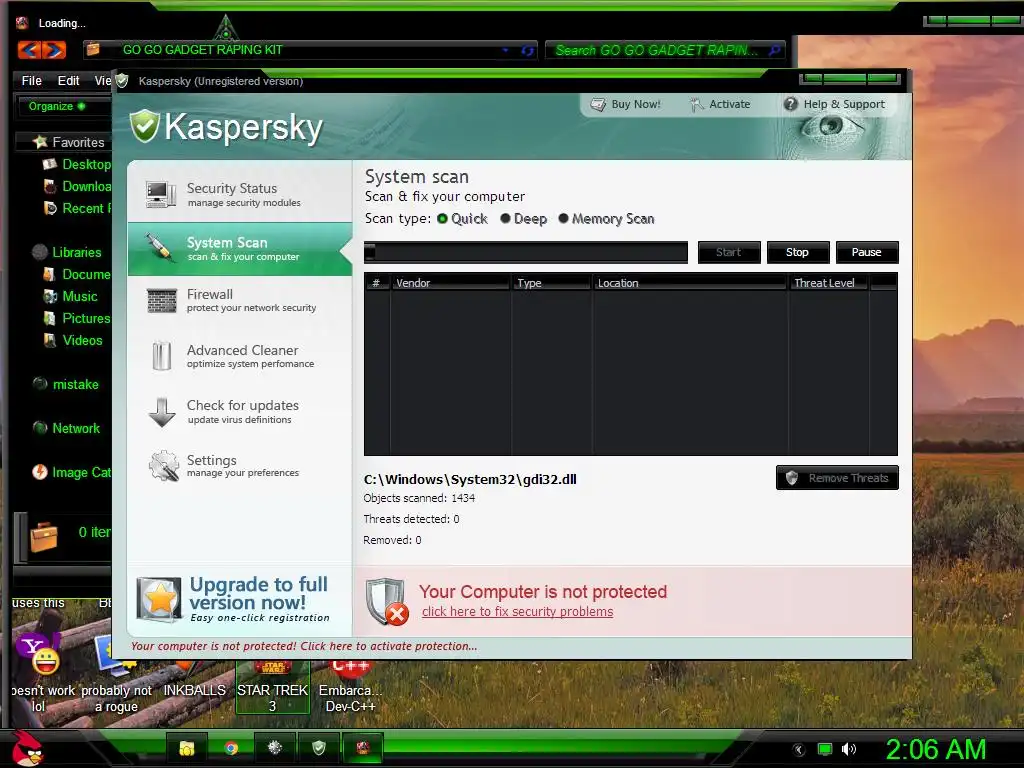Viewport: 1024px width, 768px height.
Task: Click the shield icon in taskbar
Action: (318, 748)
